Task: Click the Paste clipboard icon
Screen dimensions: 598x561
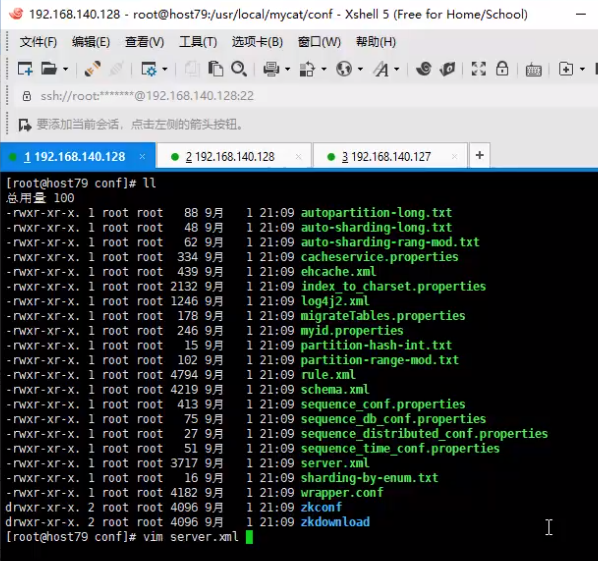Action: tap(215, 69)
